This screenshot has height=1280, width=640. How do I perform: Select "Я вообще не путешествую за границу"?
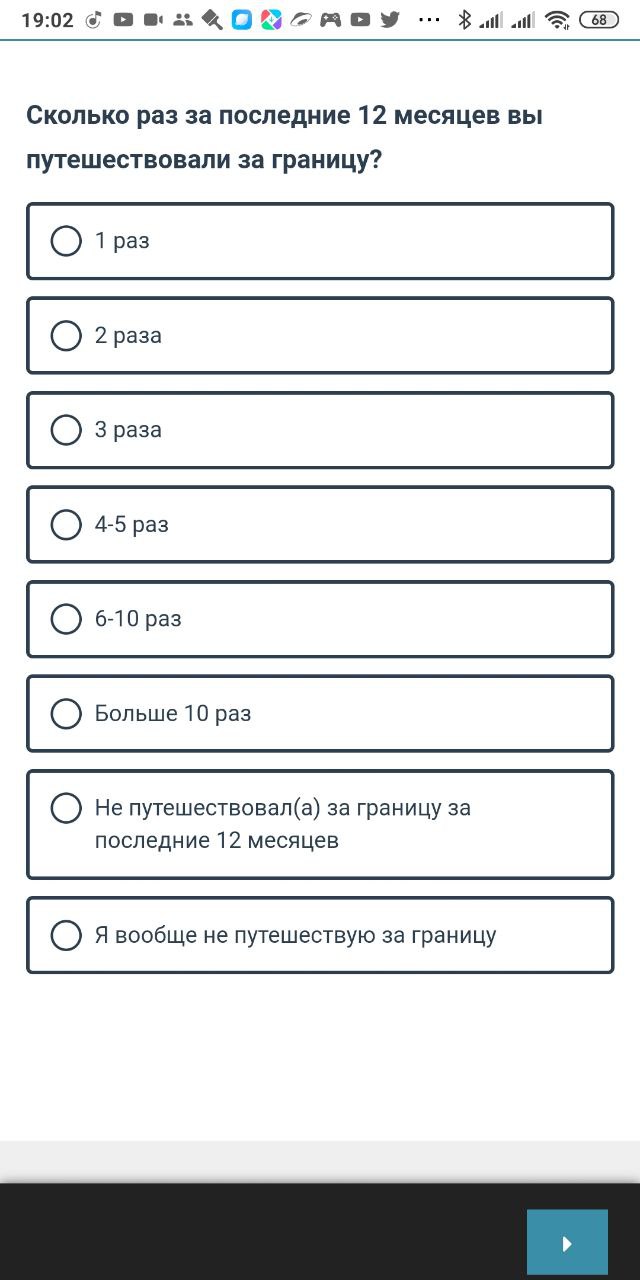click(x=320, y=935)
